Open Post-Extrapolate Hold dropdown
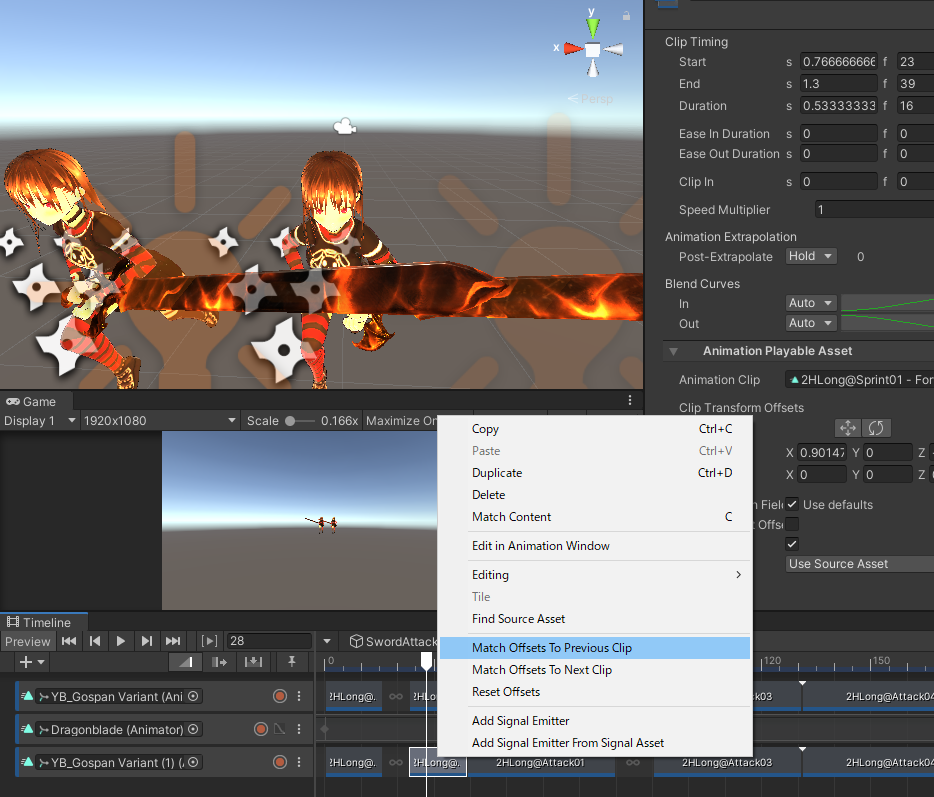Viewport: 934px width, 797px height. pyautogui.click(x=811, y=256)
